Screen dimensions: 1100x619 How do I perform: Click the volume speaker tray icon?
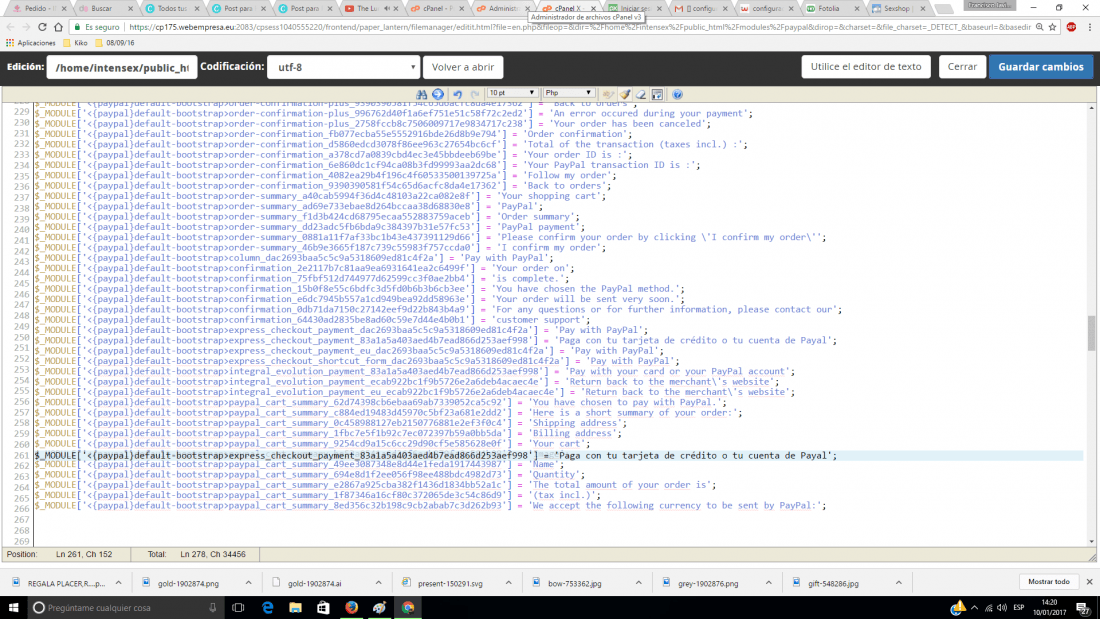click(1002, 608)
